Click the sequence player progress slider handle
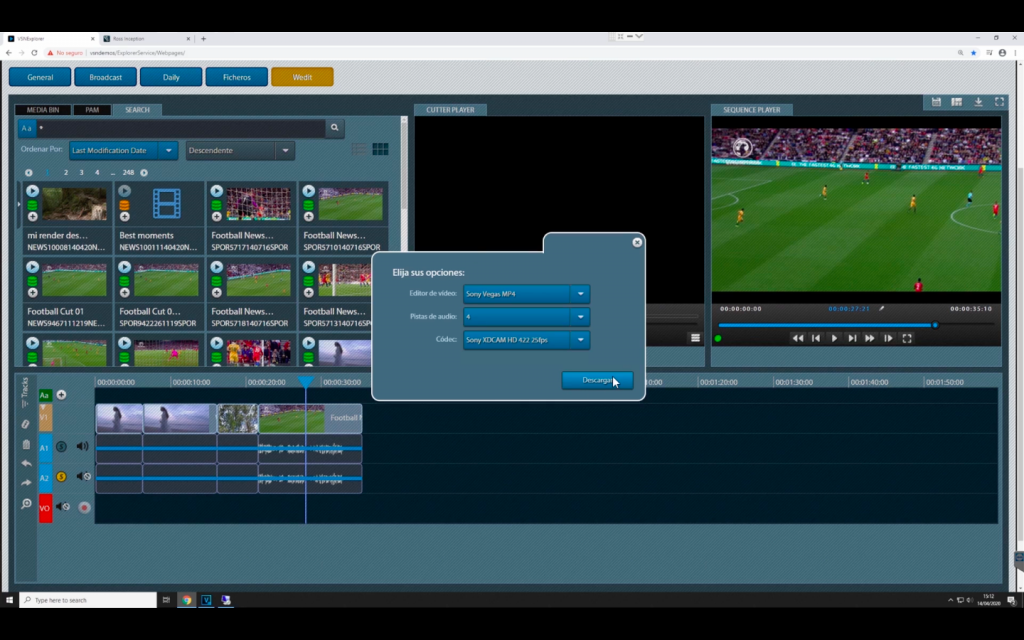This screenshot has height=640, width=1024. tap(935, 325)
